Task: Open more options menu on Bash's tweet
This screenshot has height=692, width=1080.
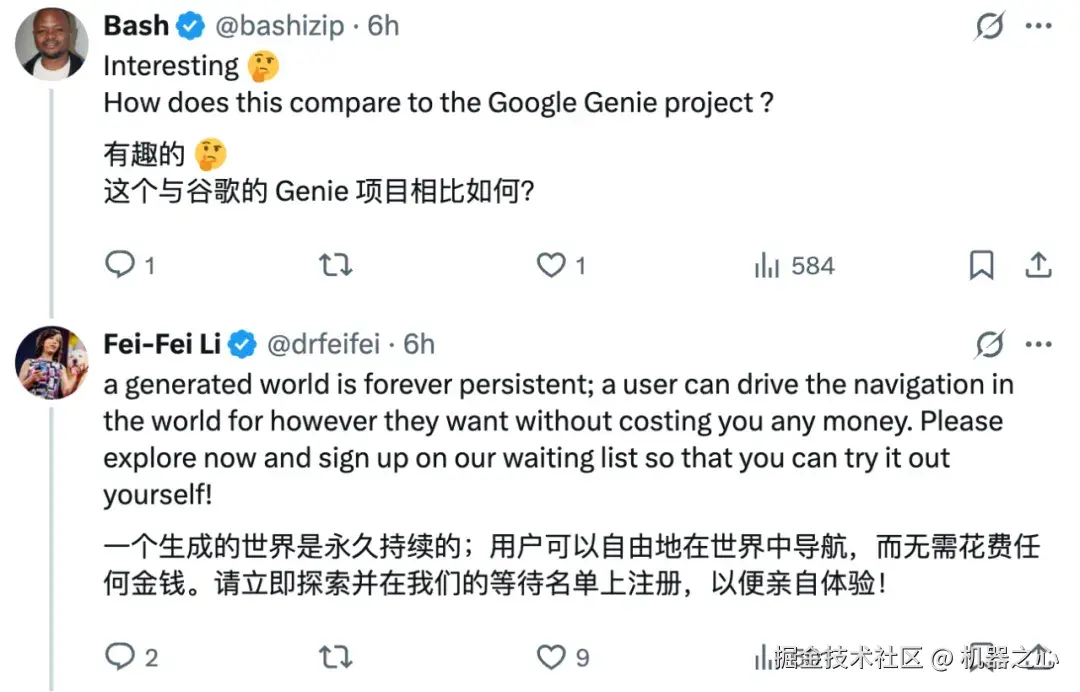Action: tap(1039, 26)
